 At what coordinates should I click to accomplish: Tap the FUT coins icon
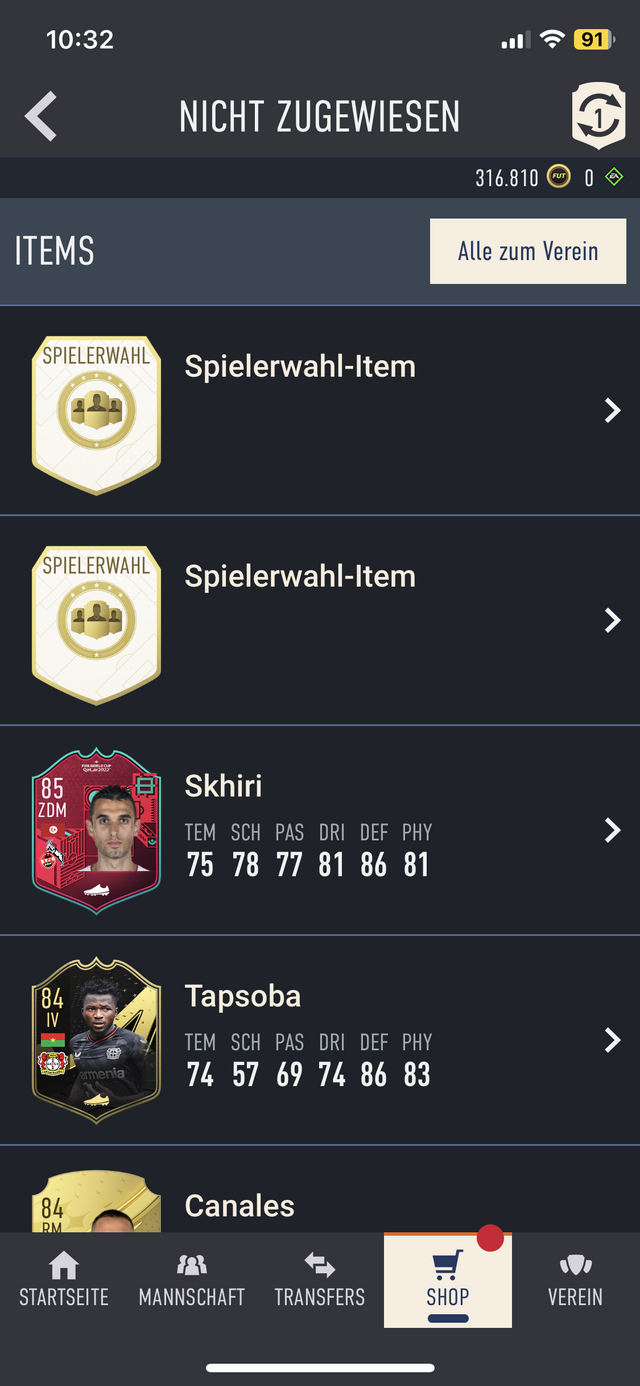tap(558, 178)
